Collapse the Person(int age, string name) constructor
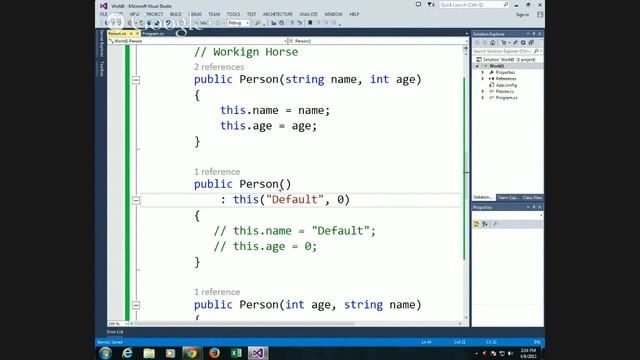This screenshot has width=640, height=360. 136,305
